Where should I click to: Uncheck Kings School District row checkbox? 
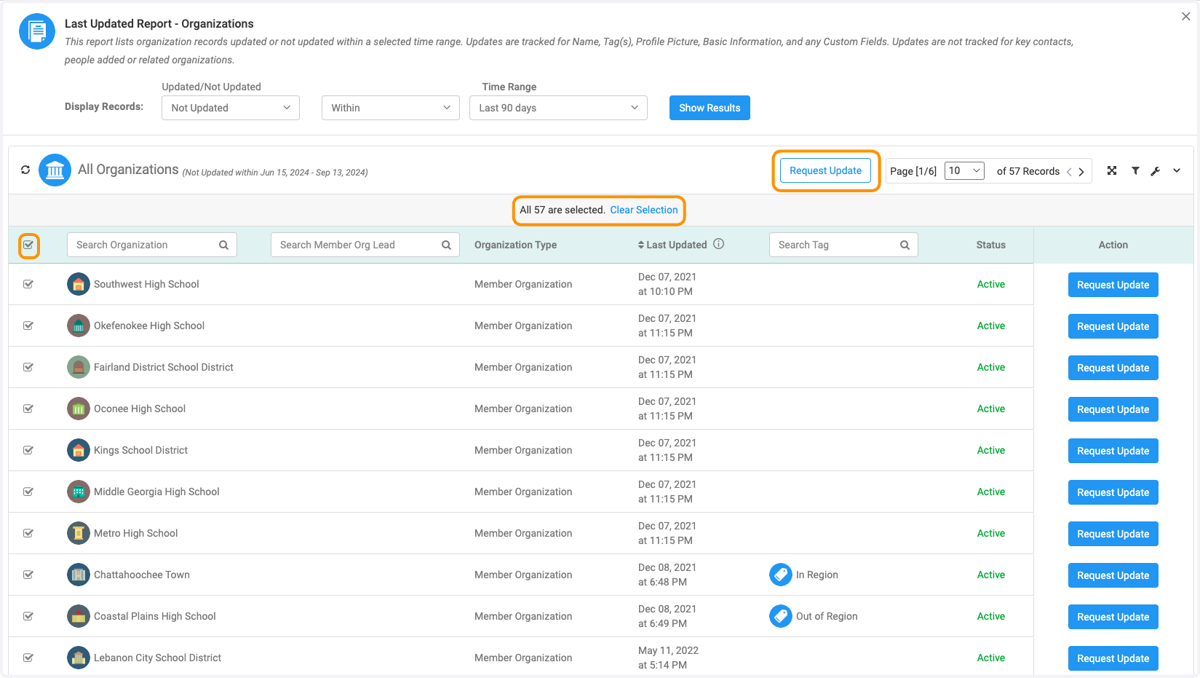28,450
